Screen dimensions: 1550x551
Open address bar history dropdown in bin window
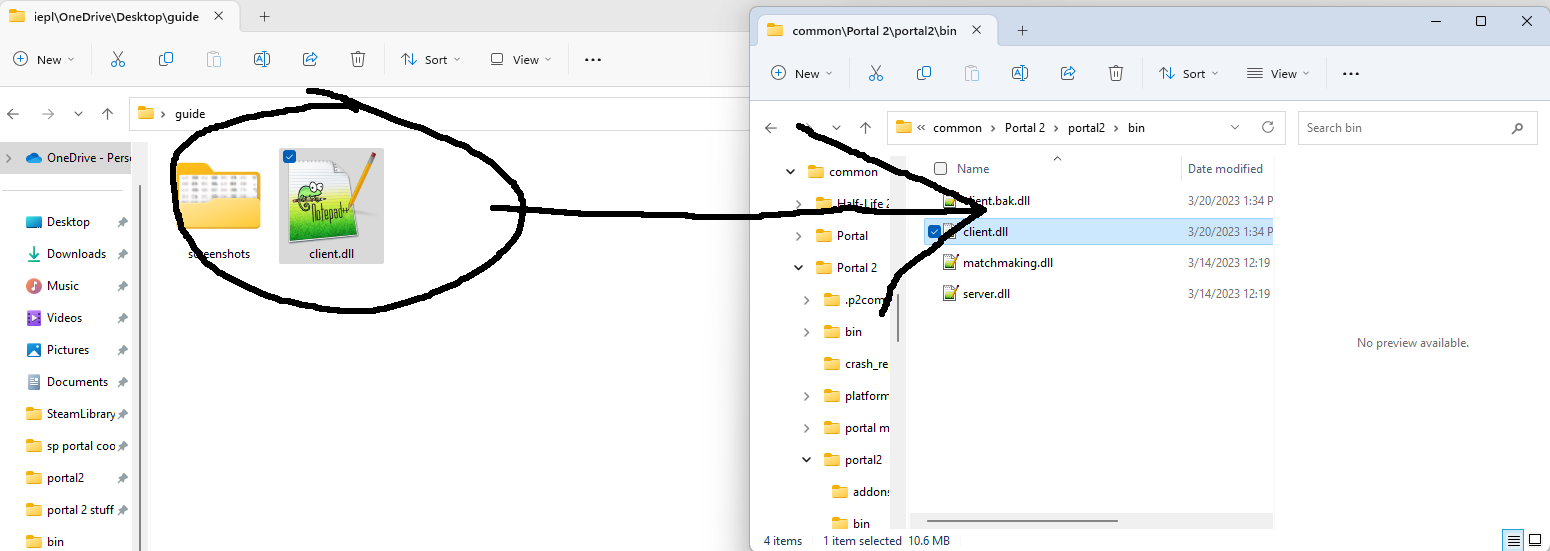[x=1235, y=128]
